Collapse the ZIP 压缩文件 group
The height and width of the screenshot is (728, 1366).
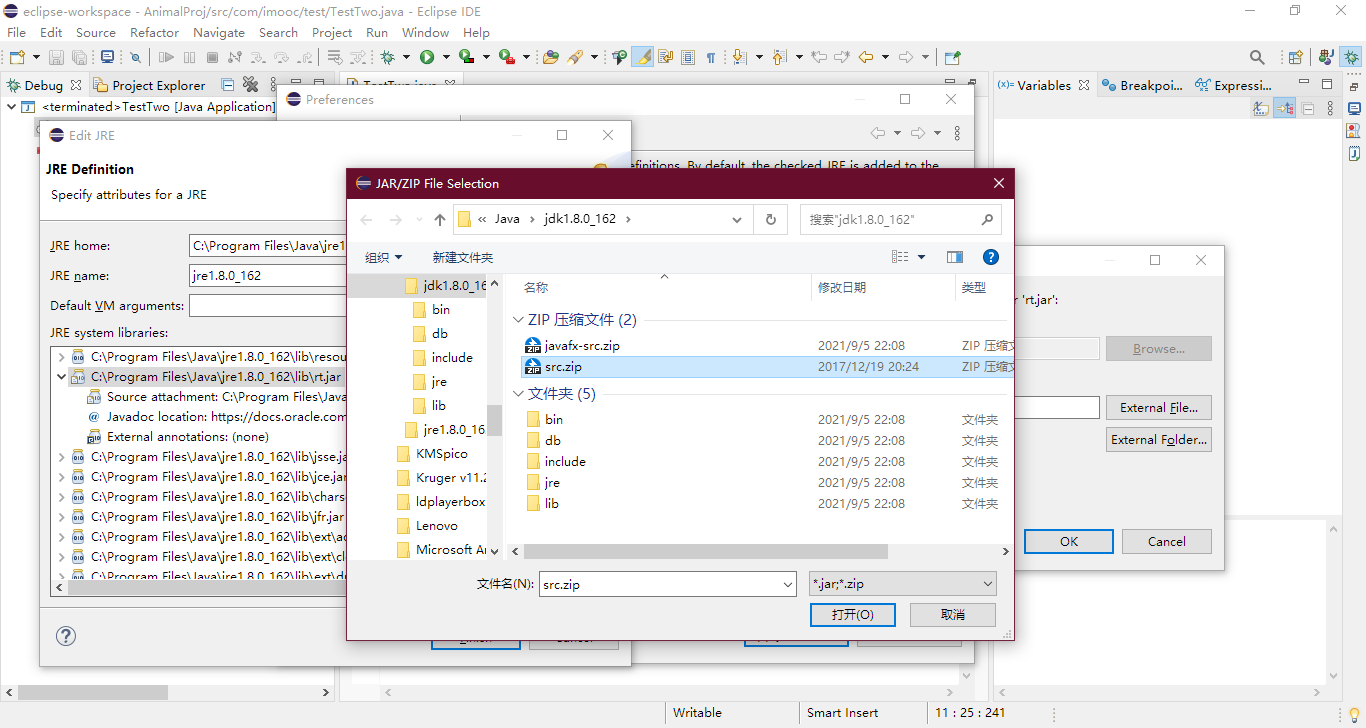click(x=518, y=320)
